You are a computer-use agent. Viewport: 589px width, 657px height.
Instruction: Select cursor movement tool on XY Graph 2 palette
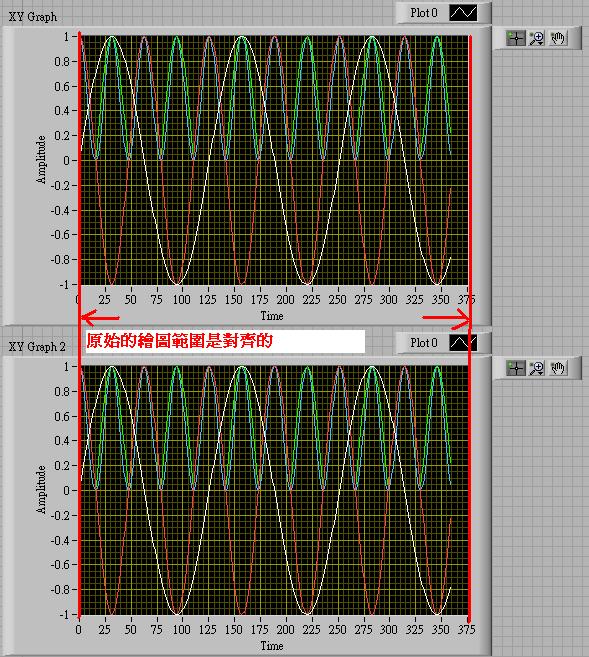[516, 368]
